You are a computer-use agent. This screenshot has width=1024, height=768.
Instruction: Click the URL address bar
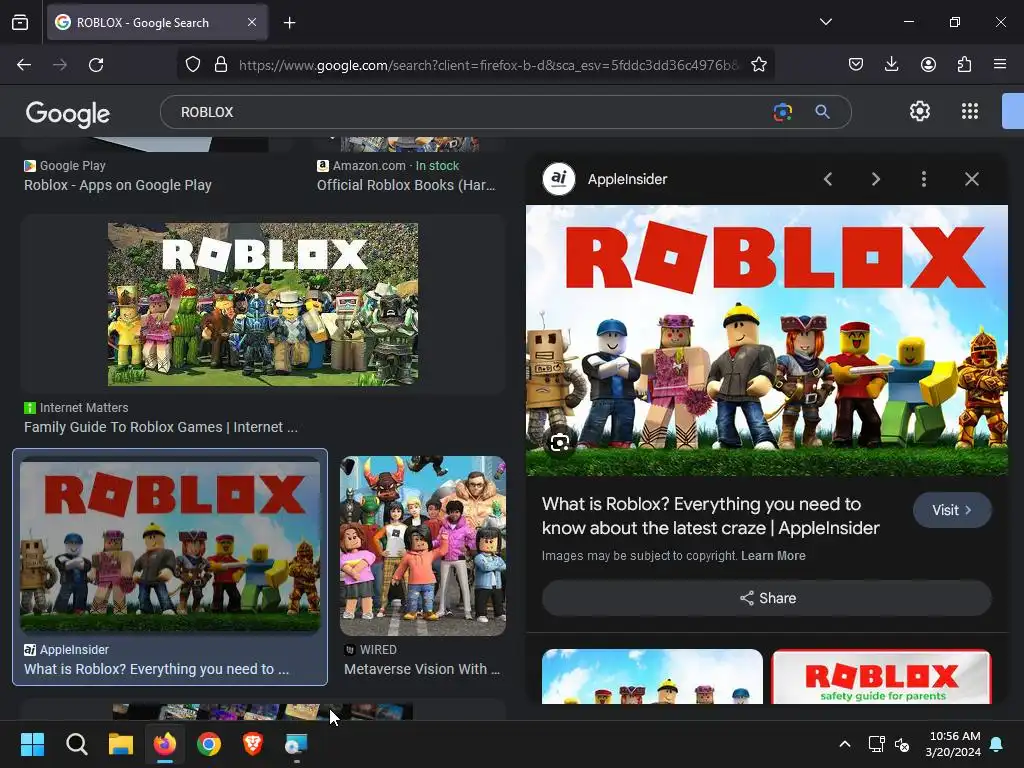pyautogui.click(x=488, y=65)
